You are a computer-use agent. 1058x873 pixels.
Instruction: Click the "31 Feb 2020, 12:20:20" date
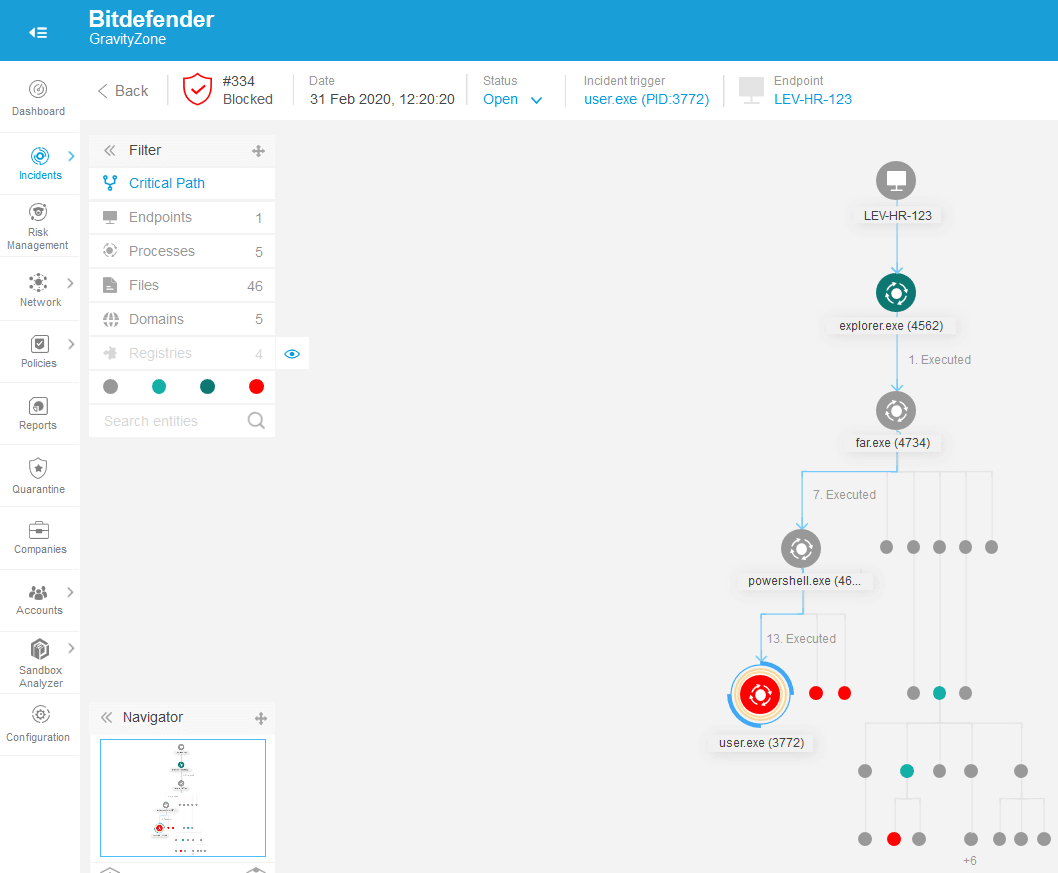(382, 99)
